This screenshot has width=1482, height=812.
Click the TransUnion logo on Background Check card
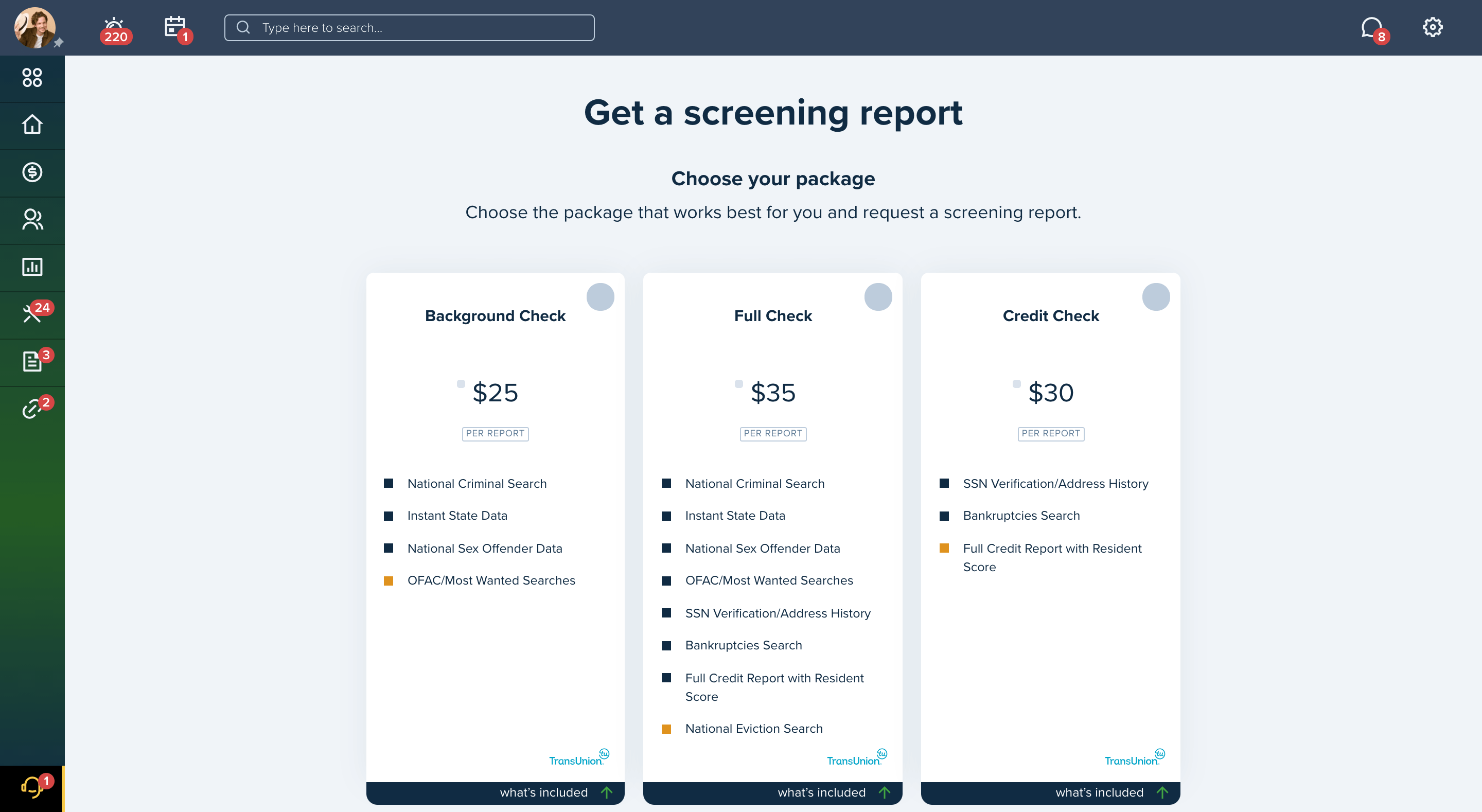pyautogui.click(x=579, y=758)
